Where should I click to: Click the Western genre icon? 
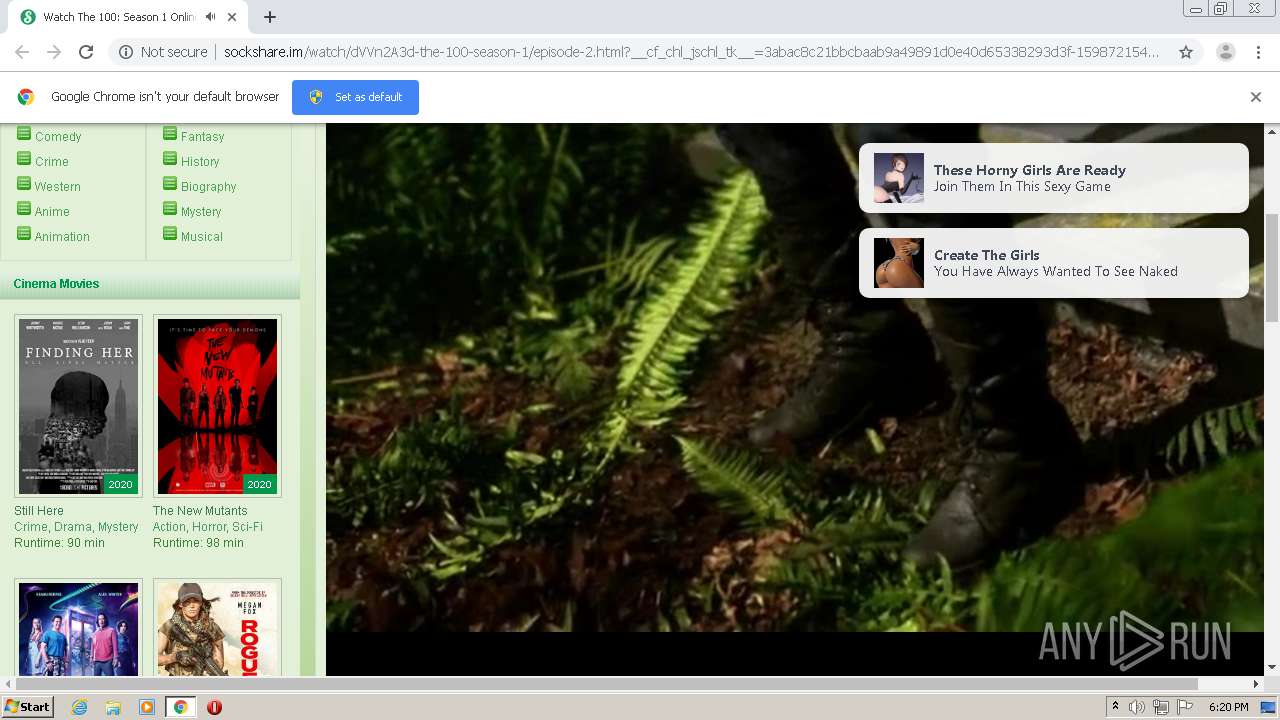click(24, 183)
